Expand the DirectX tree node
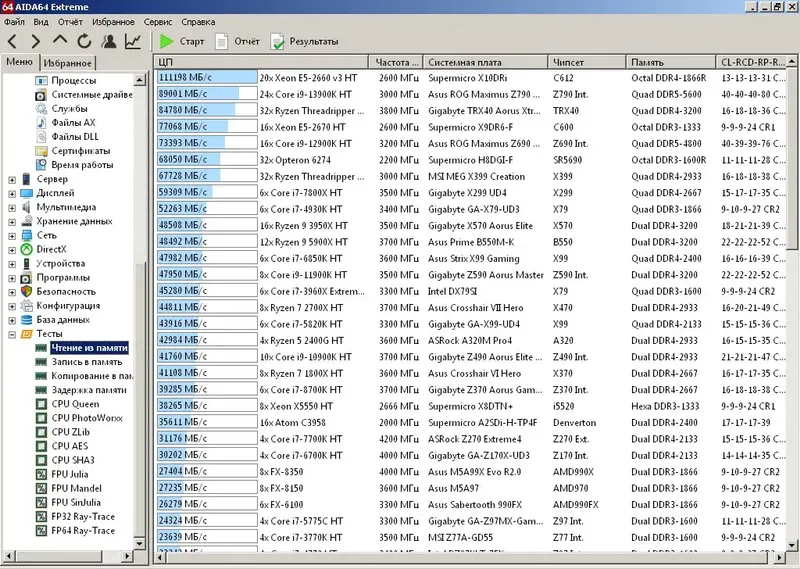Viewport: 800px width, 569px height. coord(12,250)
